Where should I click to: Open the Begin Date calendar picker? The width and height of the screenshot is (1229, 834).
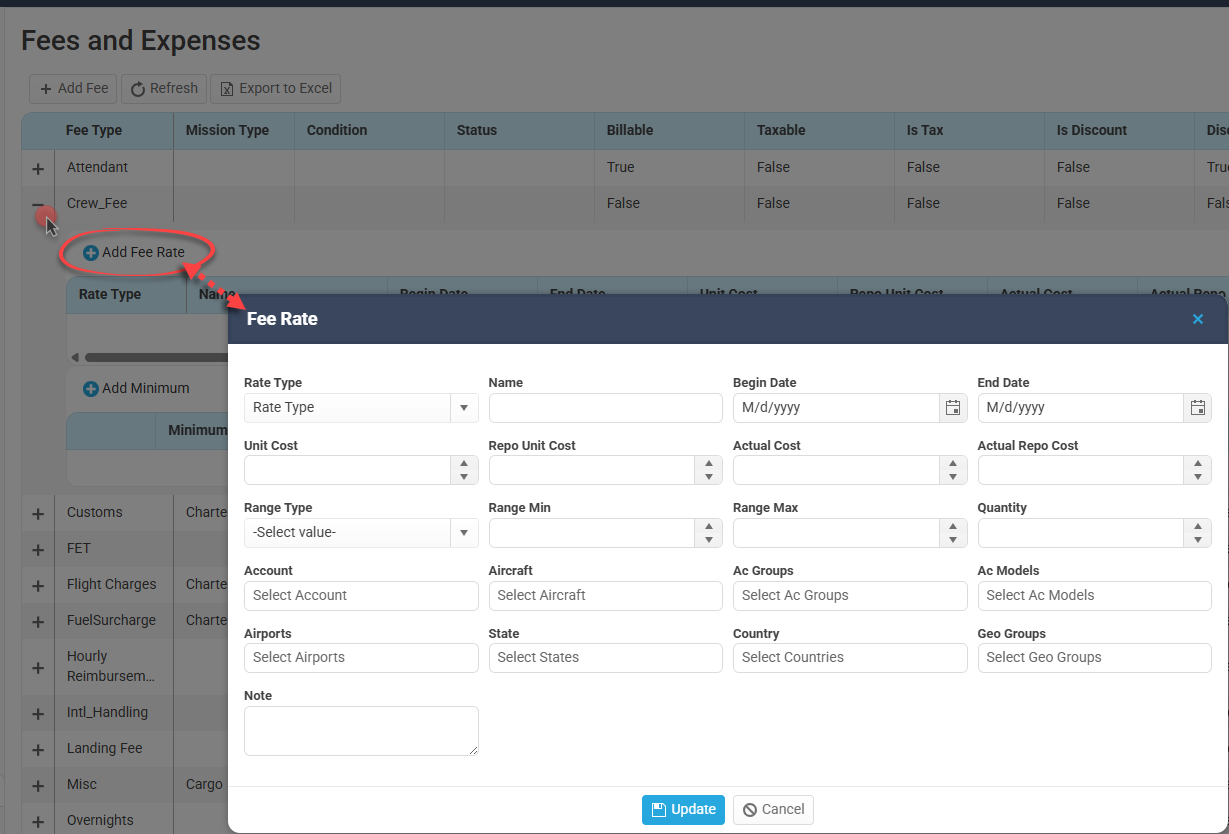953,408
